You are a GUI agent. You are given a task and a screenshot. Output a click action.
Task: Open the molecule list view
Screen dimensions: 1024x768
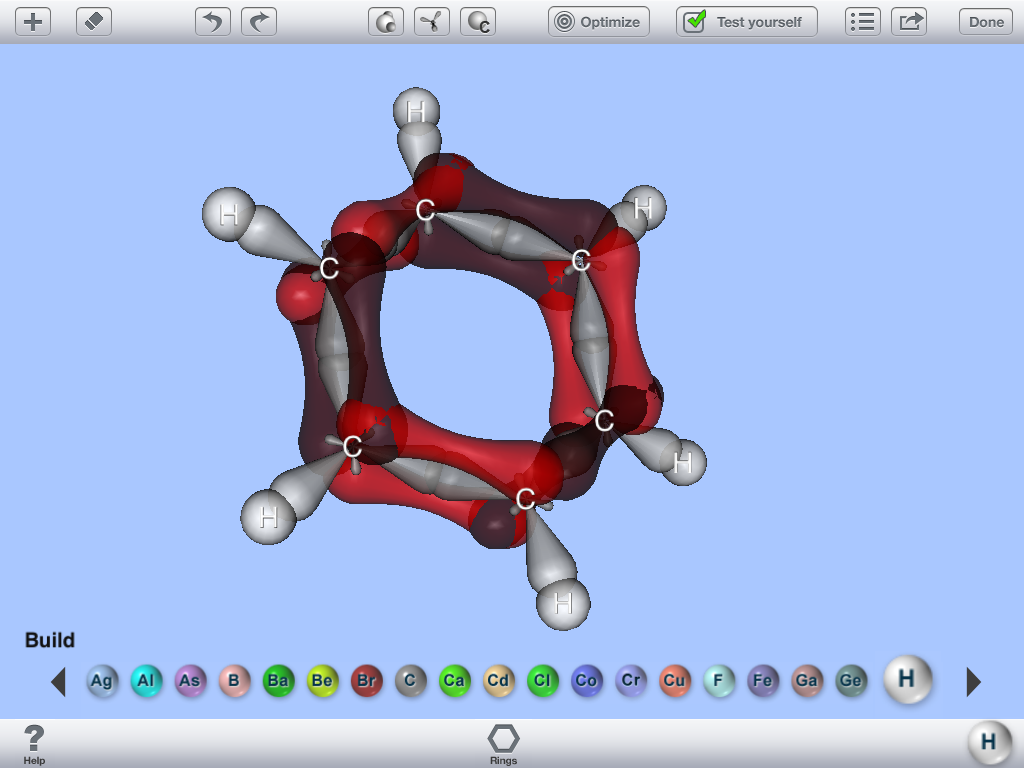862,21
